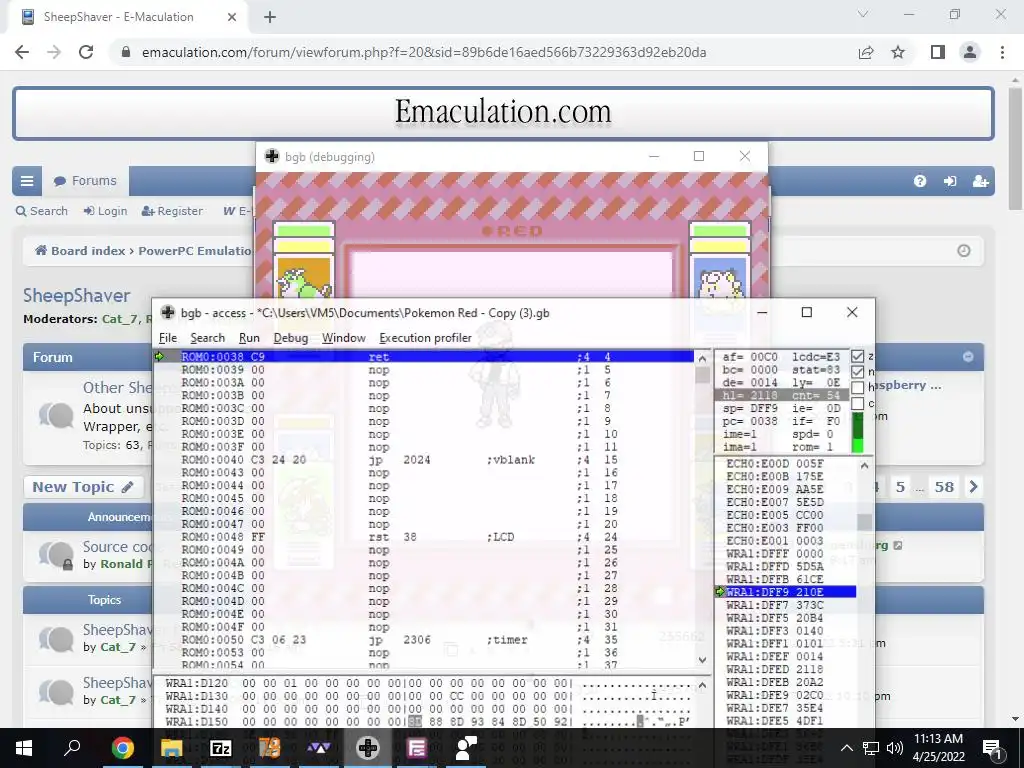Reload the browser page

[x=86, y=52]
